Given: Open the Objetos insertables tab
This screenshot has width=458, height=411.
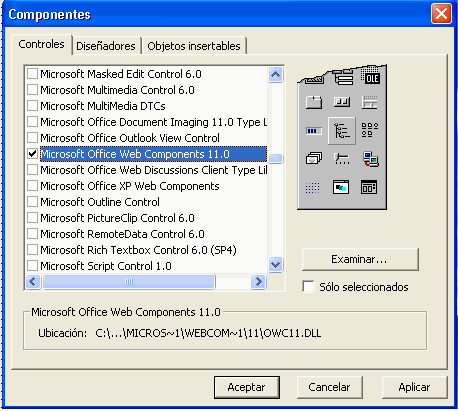Looking at the screenshot, I should 194,46.
